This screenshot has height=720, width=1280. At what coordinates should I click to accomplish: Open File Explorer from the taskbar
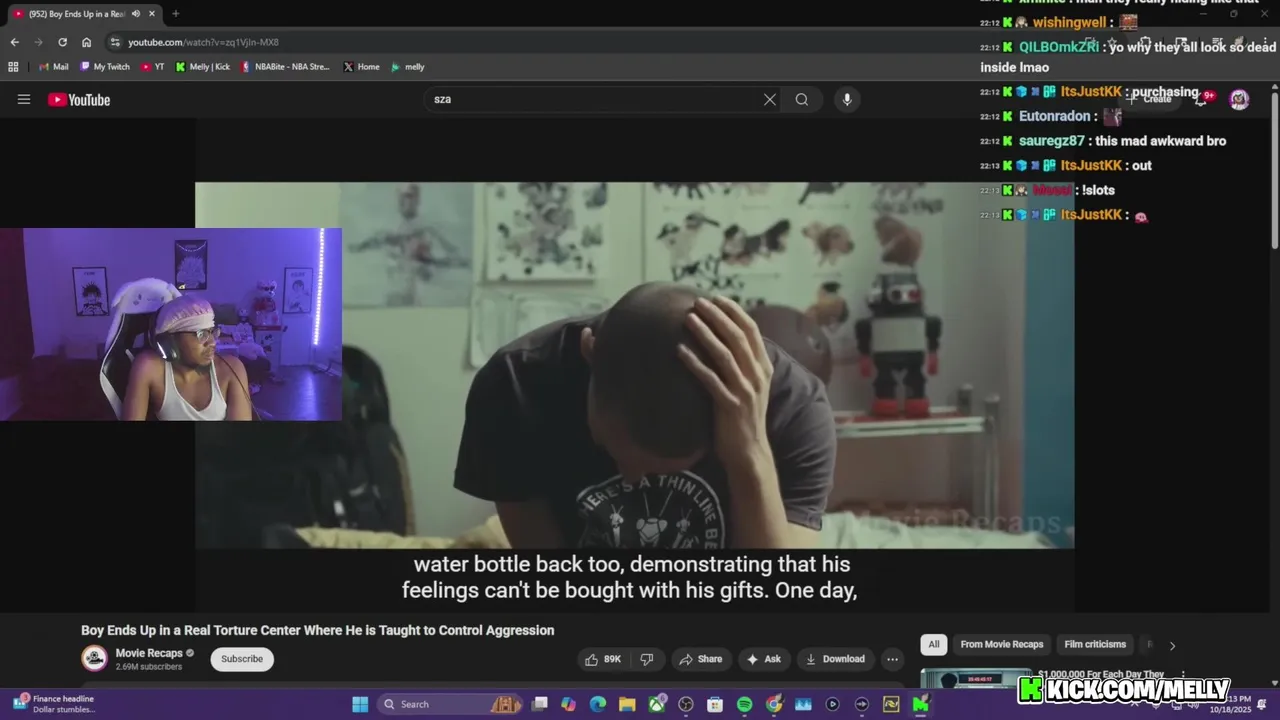tap(627, 704)
